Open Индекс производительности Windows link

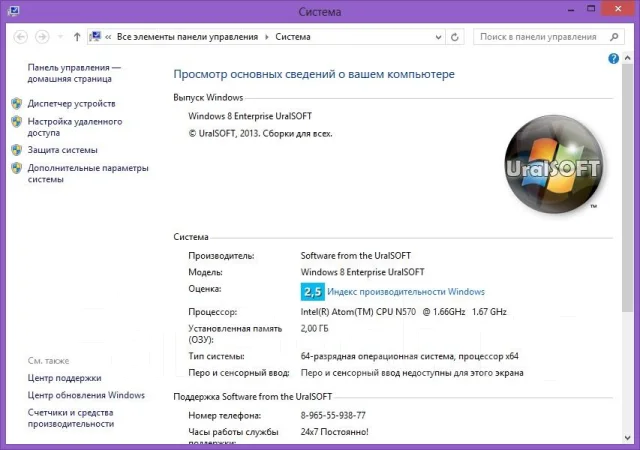406,292
